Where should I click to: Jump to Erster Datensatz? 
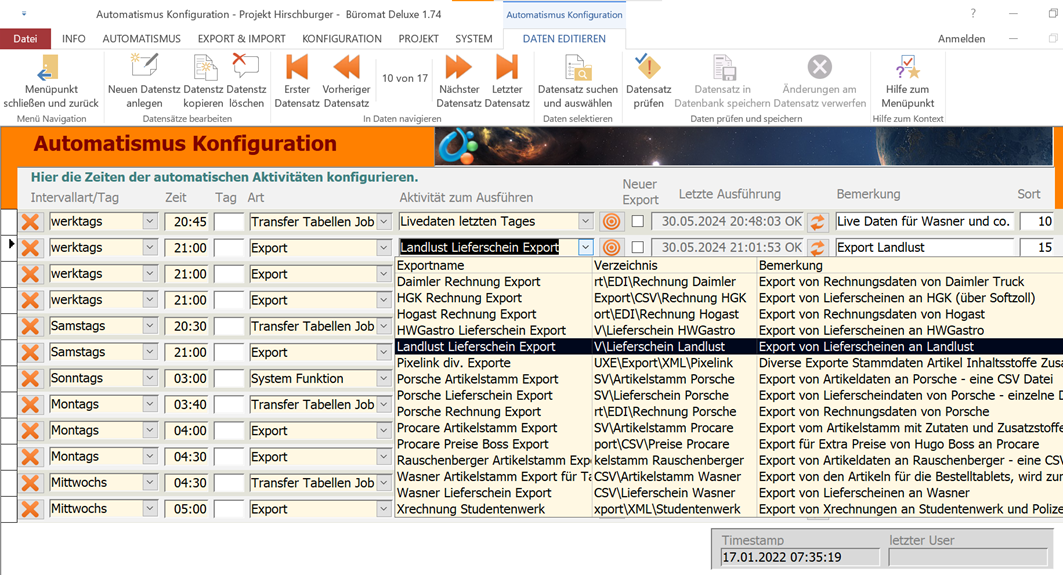[x=297, y=68]
